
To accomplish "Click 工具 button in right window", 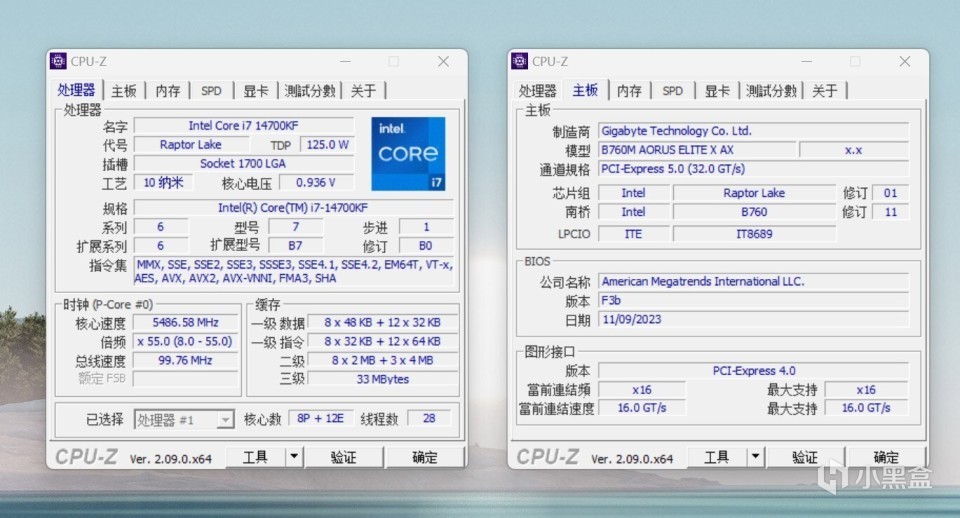I will click(x=716, y=457).
